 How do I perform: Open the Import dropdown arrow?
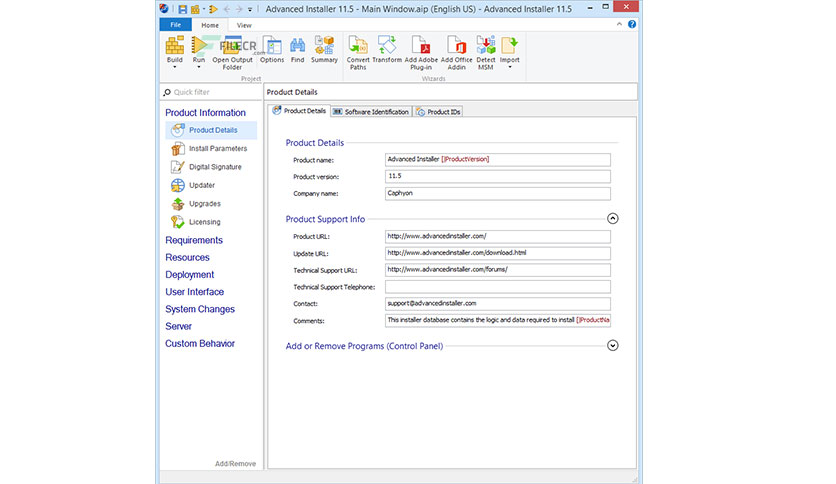510,67
